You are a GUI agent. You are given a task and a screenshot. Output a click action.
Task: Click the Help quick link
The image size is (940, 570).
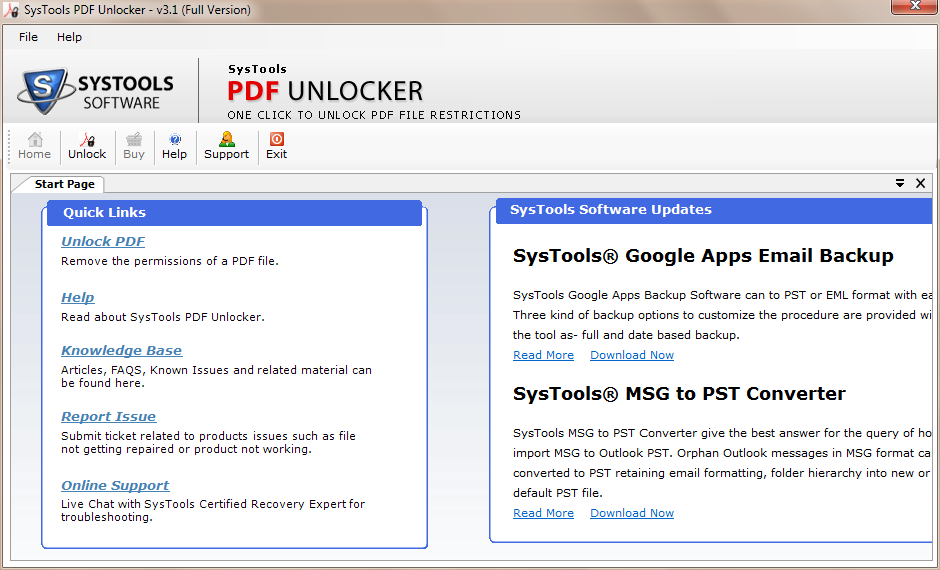[x=77, y=297]
